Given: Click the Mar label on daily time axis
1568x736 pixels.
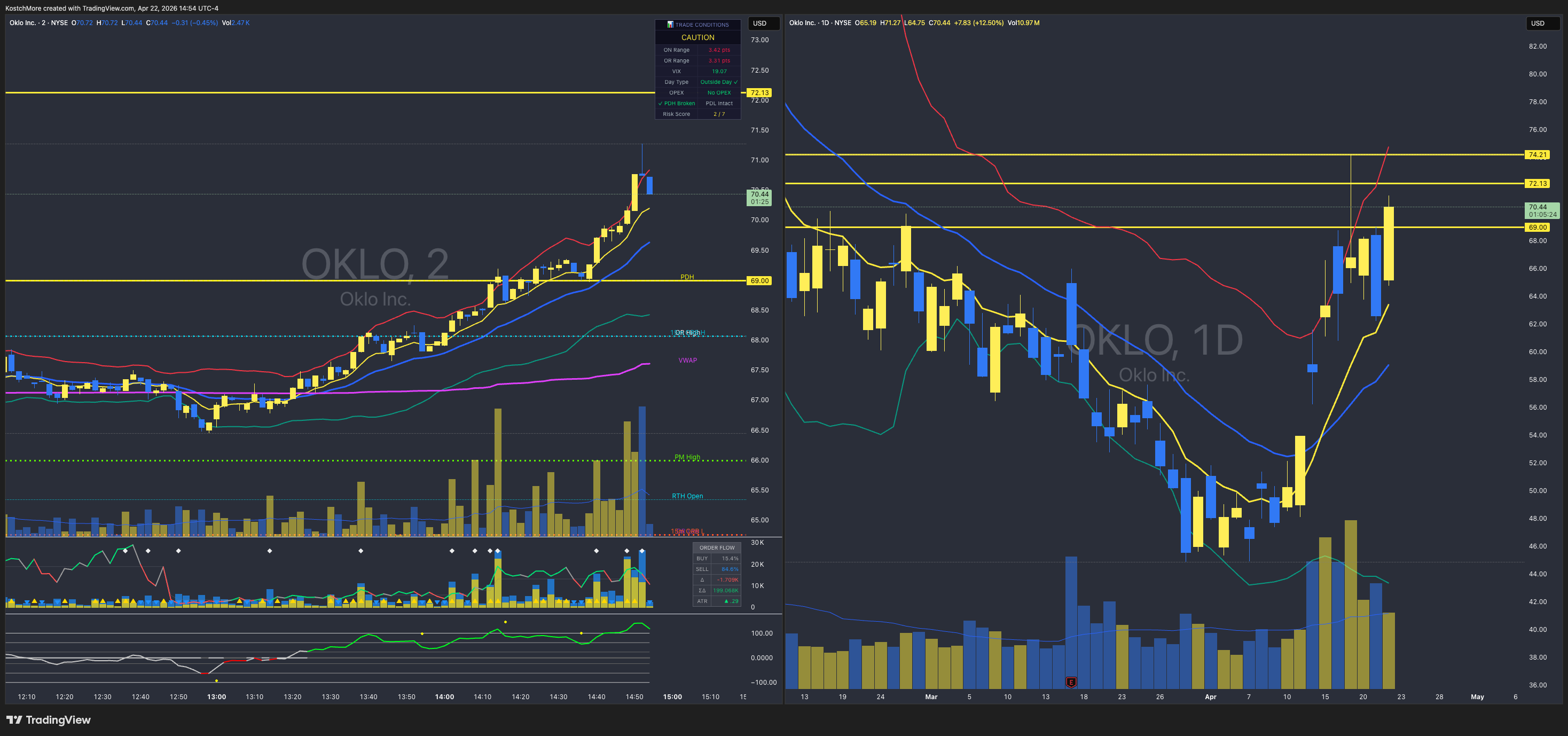Looking at the screenshot, I should (x=931, y=697).
